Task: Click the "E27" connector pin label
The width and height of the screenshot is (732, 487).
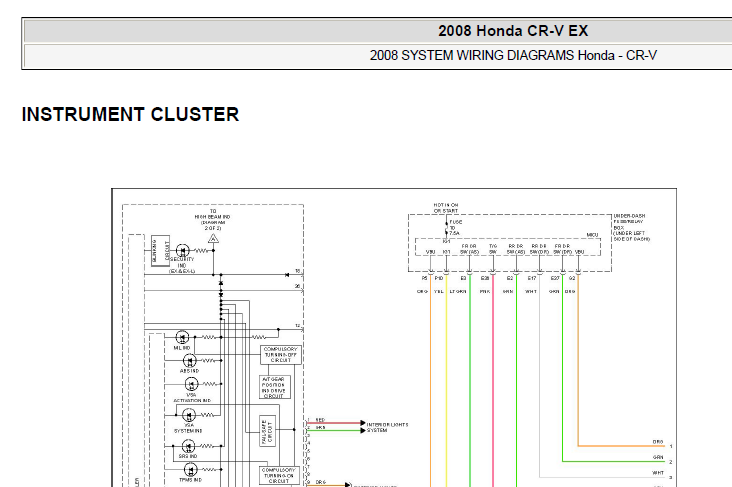Action: [x=555, y=278]
